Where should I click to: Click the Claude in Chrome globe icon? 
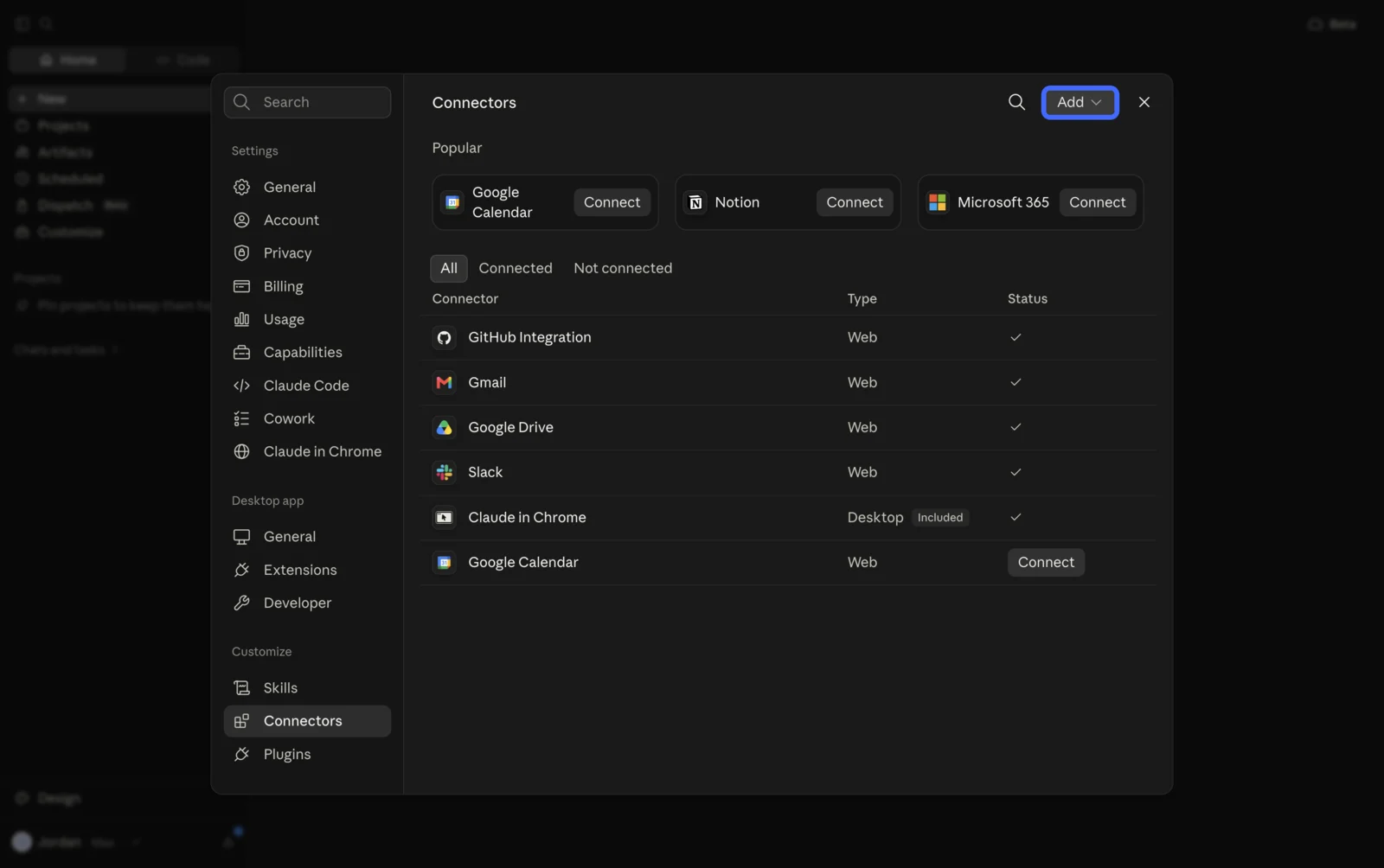(x=241, y=451)
